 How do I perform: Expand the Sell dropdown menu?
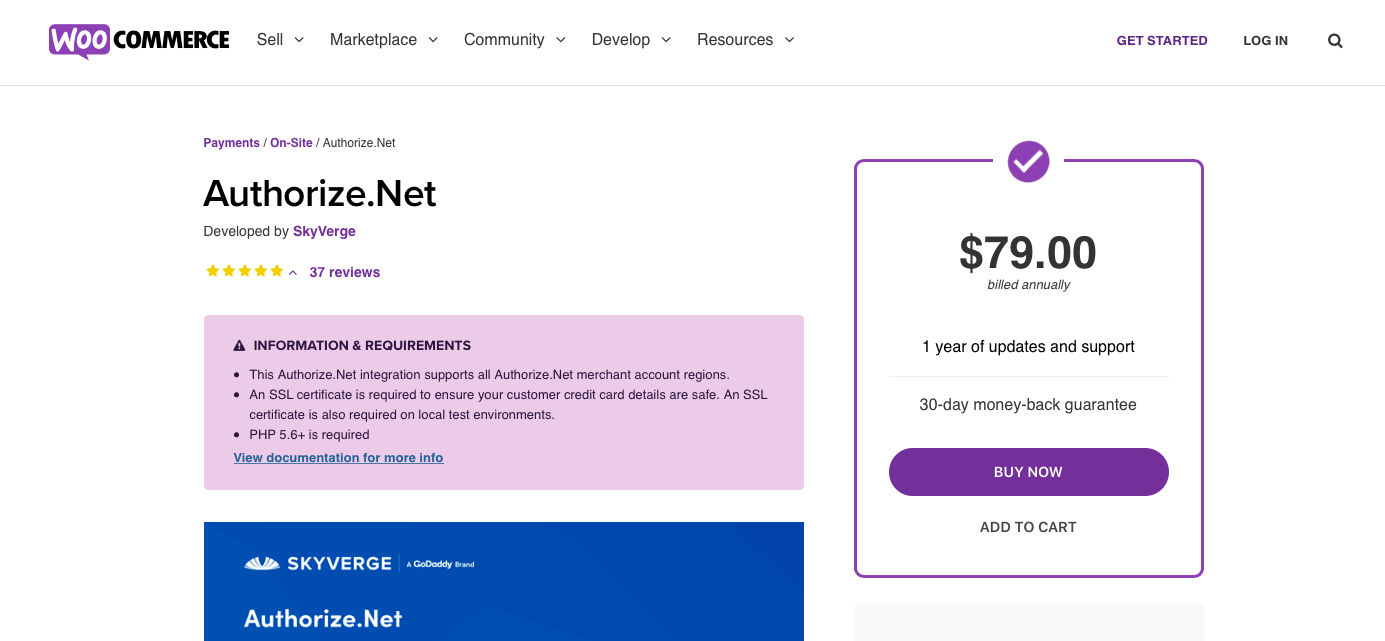[x=280, y=40]
